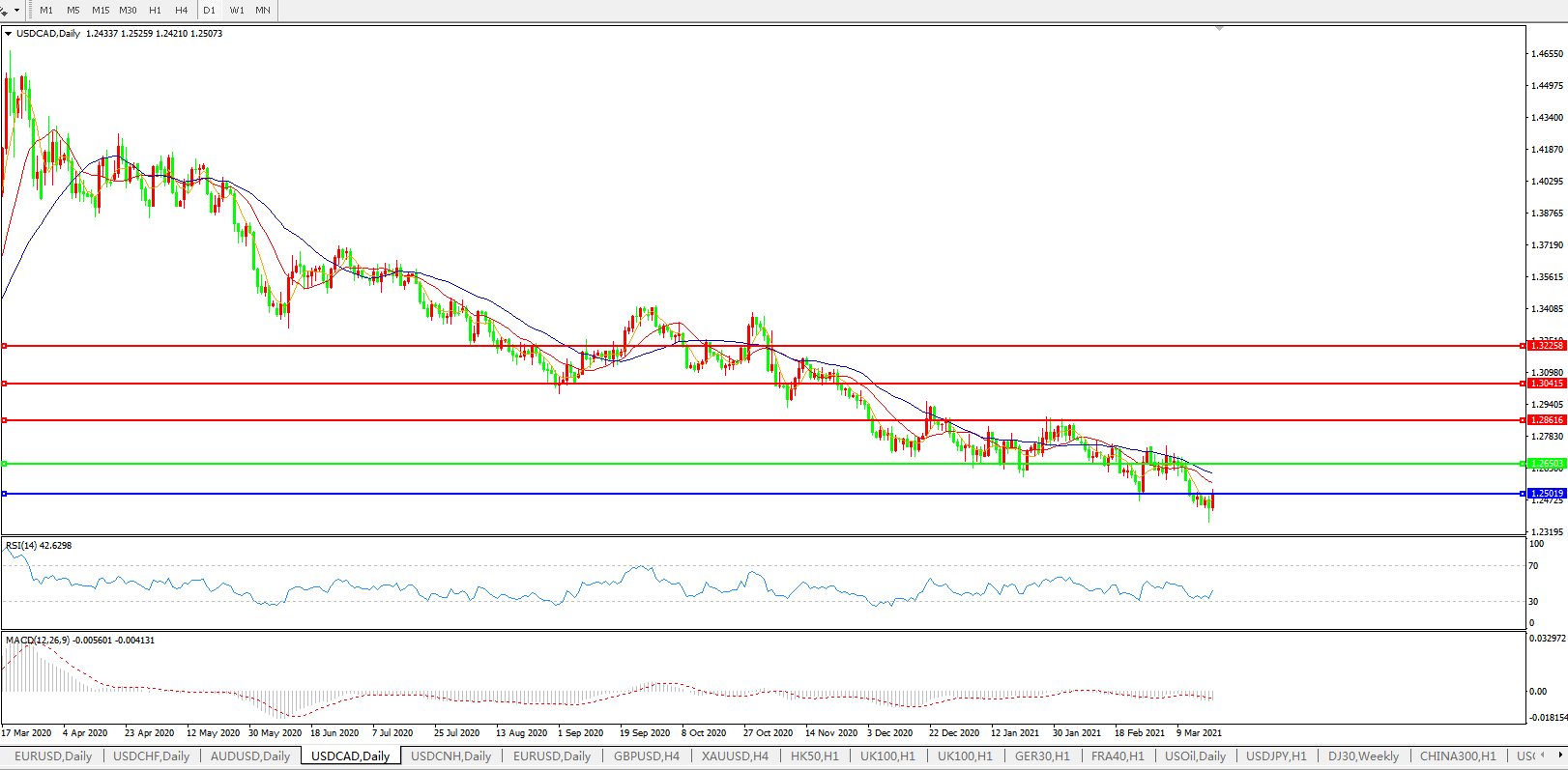Open the dropdown arrow beside top-left icon
Image resolution: width=1568 pixels, height=770 pixels.
point(16,10)
